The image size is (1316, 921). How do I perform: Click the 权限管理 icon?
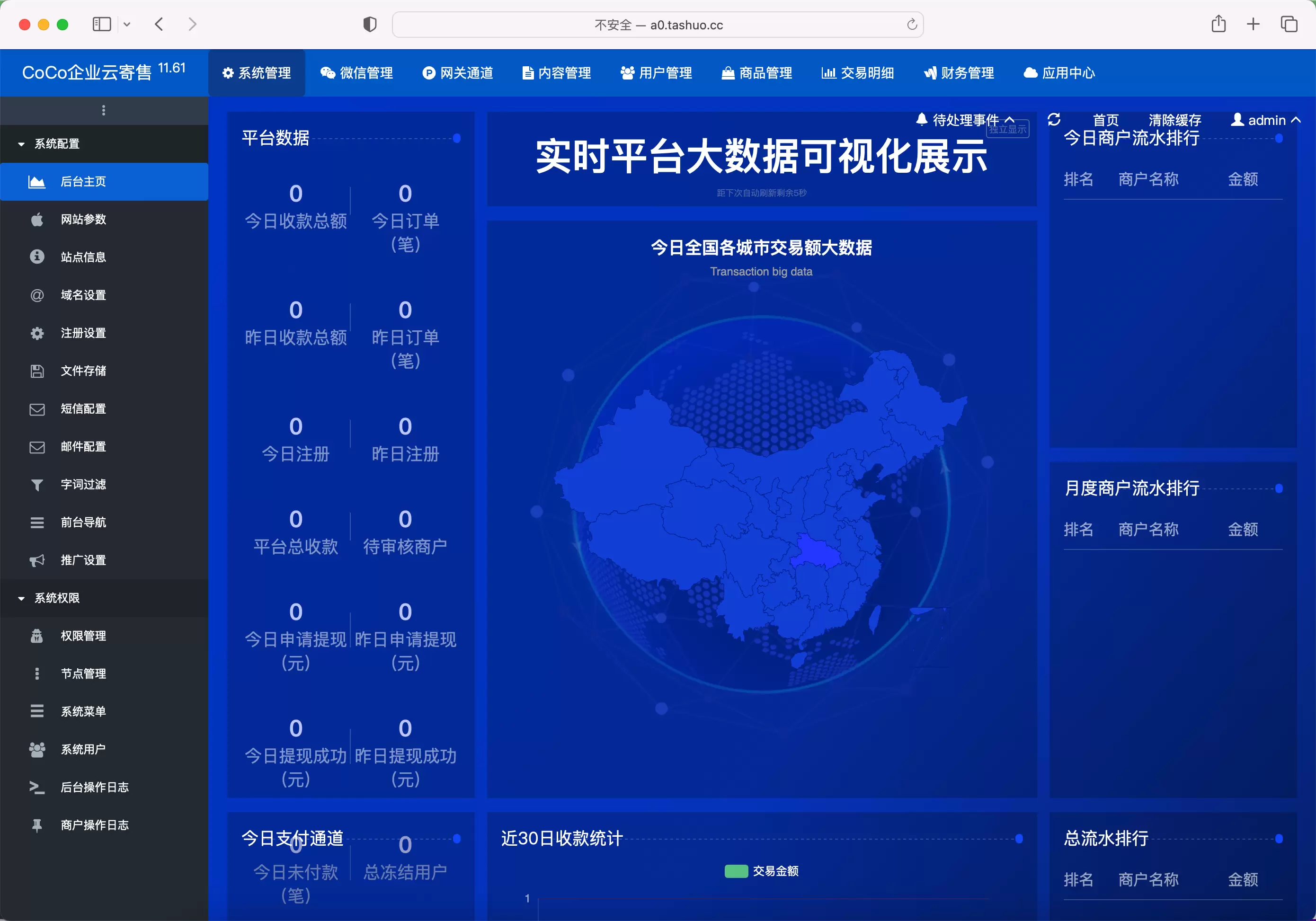point(36,636)
